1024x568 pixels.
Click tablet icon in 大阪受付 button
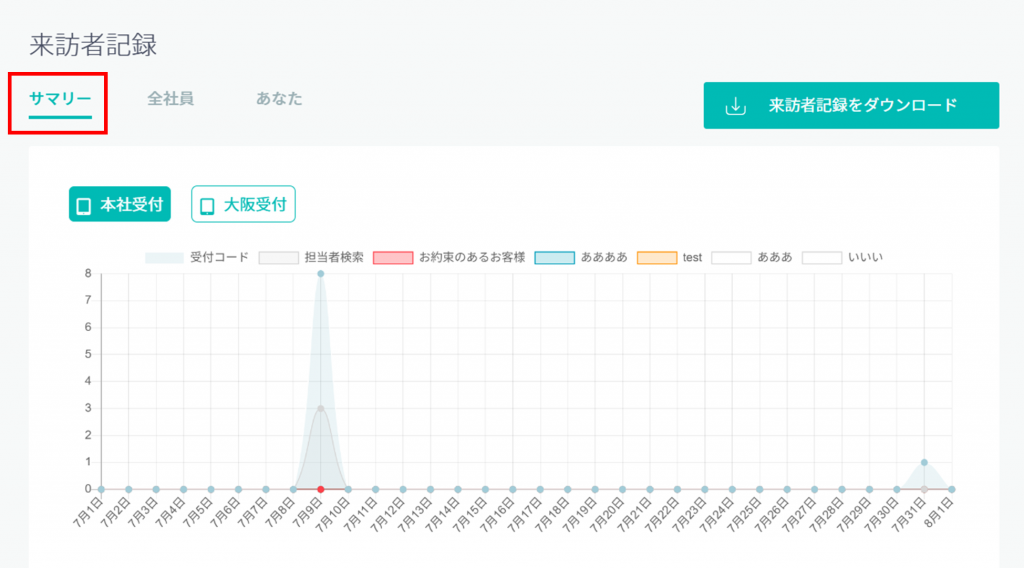[207, 206]
